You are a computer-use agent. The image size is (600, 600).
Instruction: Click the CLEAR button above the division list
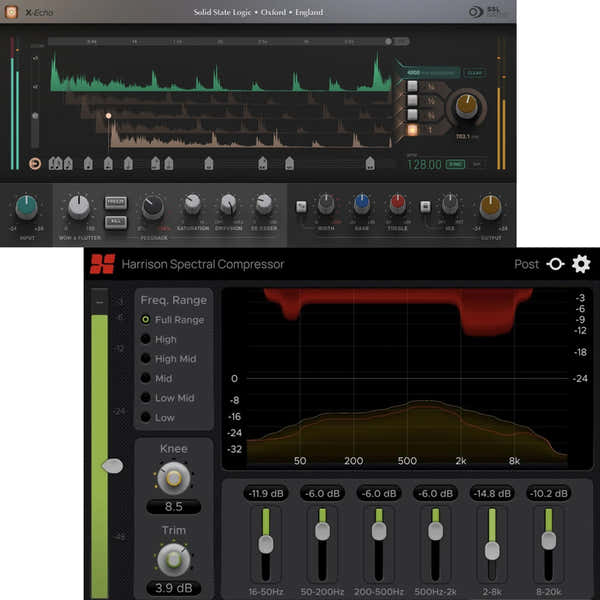click(x=475, y=73)
